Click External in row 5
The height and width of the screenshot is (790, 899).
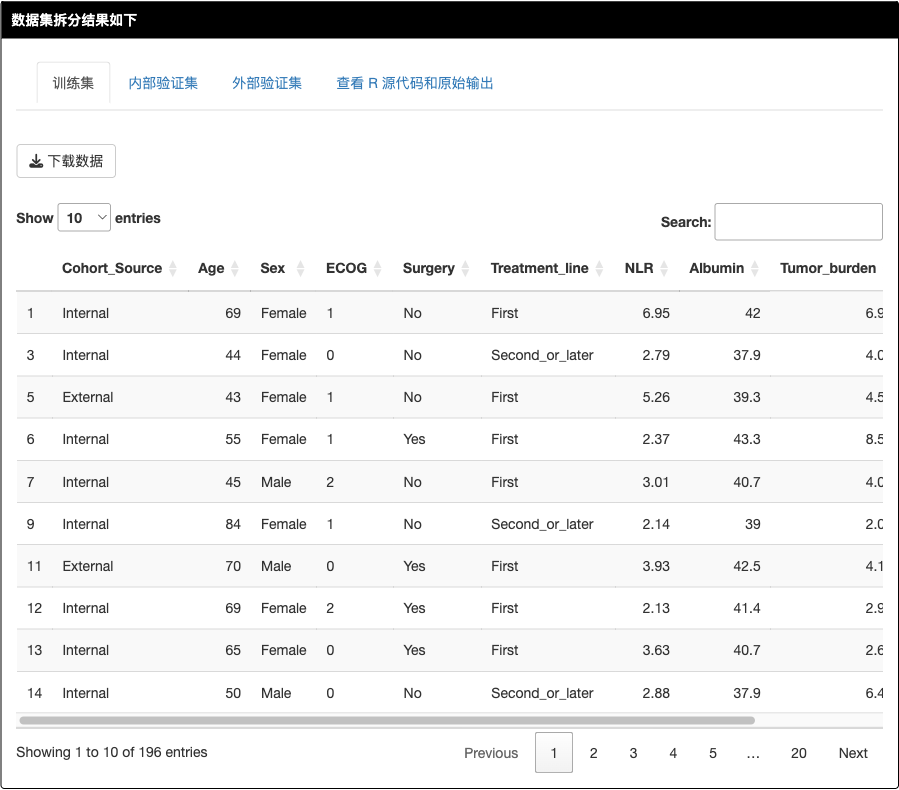click(x=88, y=397)
